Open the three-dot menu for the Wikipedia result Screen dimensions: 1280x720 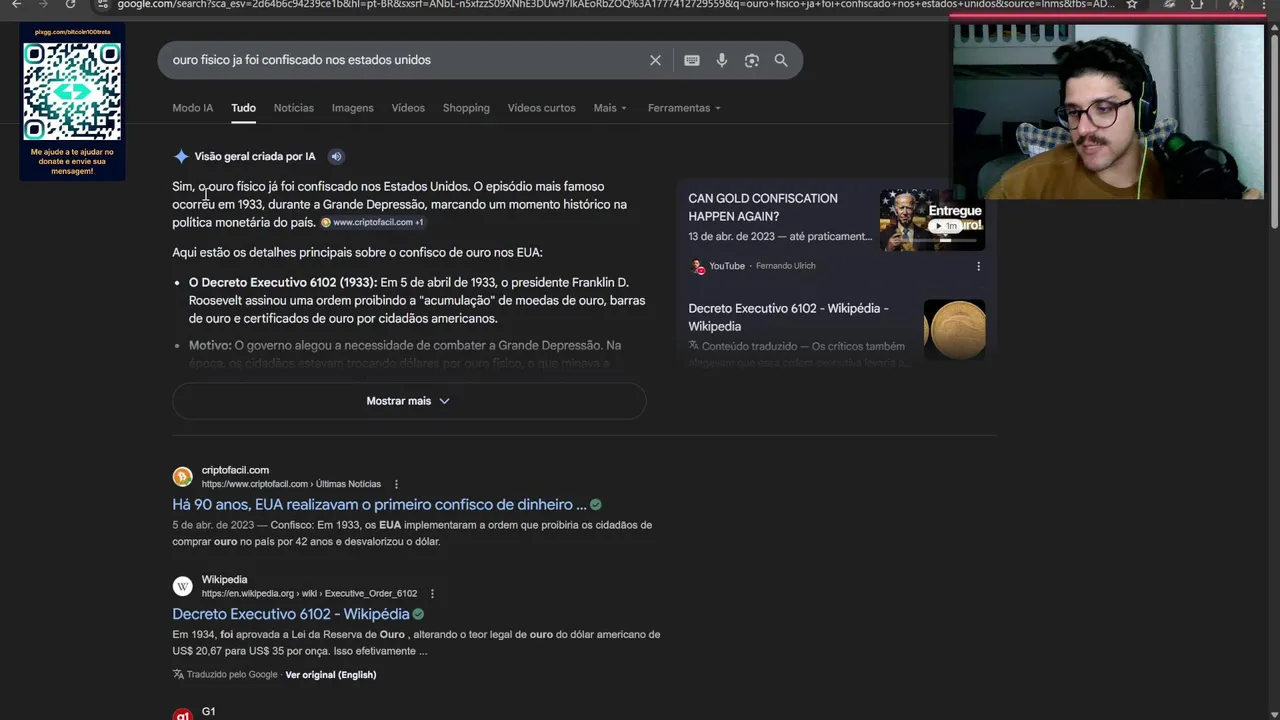pyautogui.click(x=432, y=594)
